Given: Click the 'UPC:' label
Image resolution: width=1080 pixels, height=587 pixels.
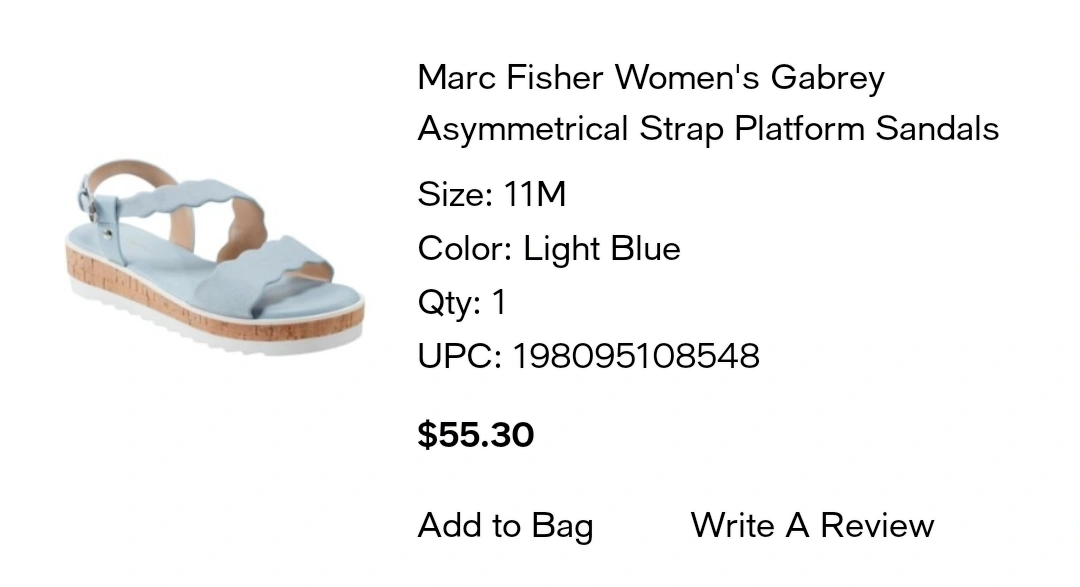Looking at the screenshot, I should [x=459, y=355].
